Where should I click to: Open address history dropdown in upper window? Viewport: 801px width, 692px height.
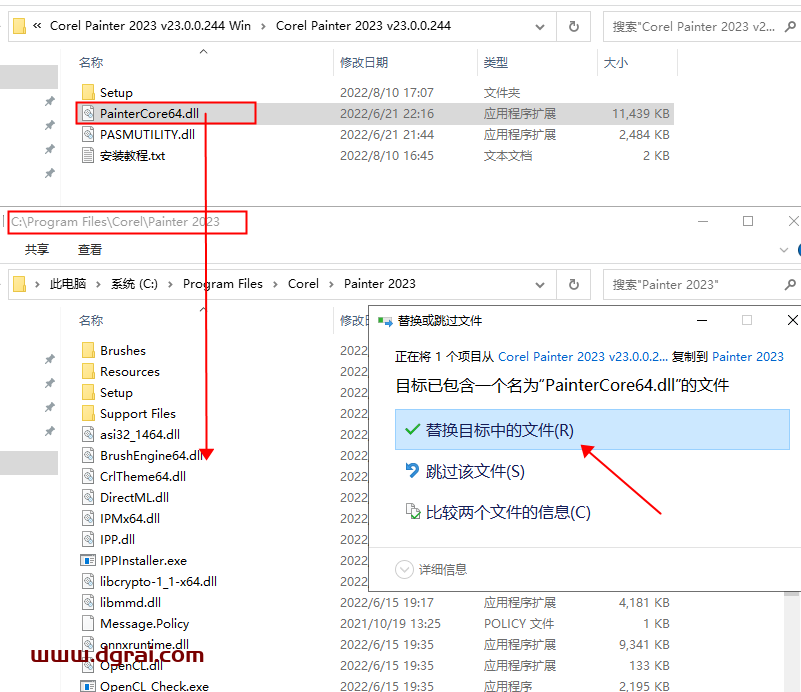[x=539, y=27]
